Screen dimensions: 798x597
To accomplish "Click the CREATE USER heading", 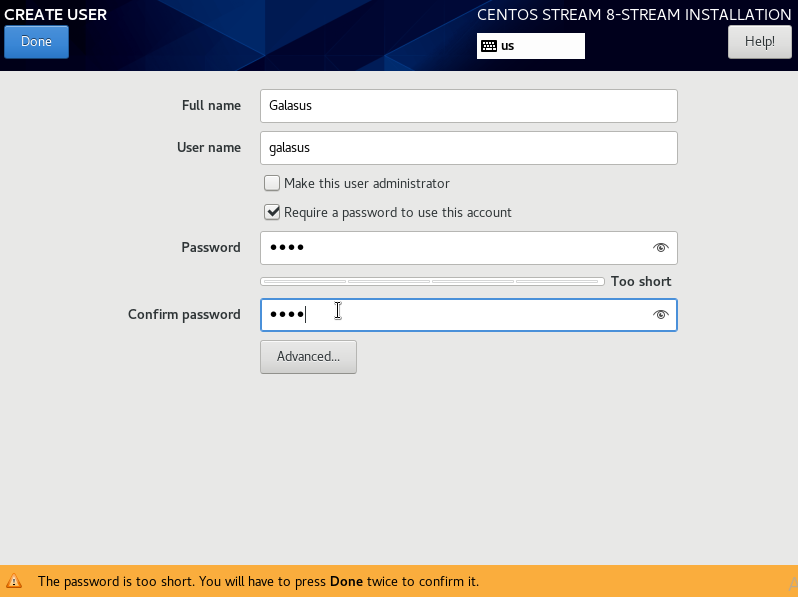I will click(55, 15).
